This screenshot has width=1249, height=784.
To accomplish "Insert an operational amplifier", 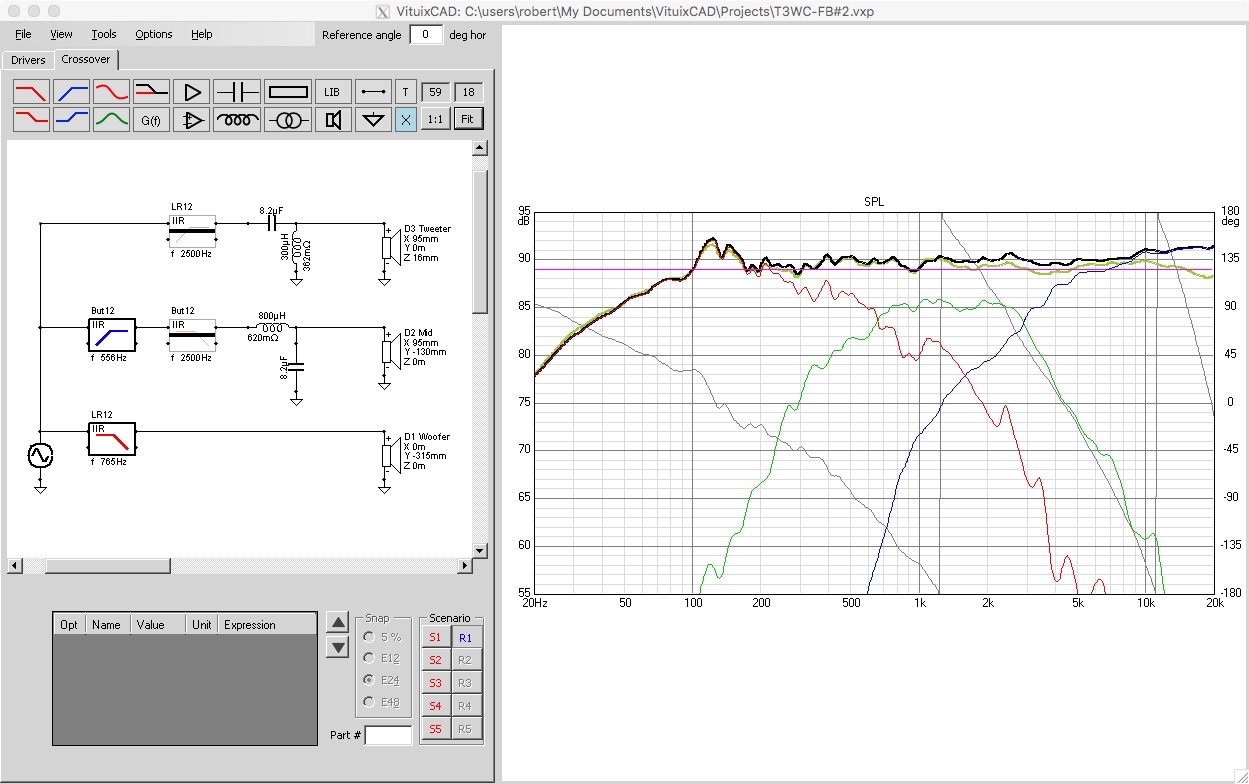I will coord(191,120).
